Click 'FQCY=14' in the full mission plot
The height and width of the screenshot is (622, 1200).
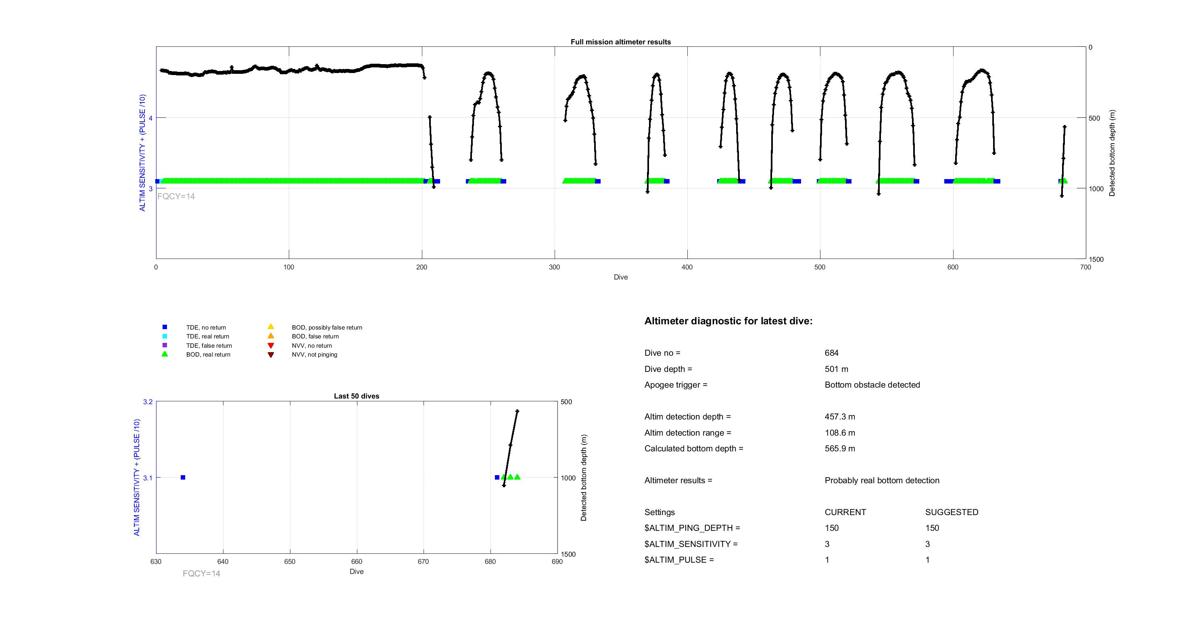tap(177, 196)
